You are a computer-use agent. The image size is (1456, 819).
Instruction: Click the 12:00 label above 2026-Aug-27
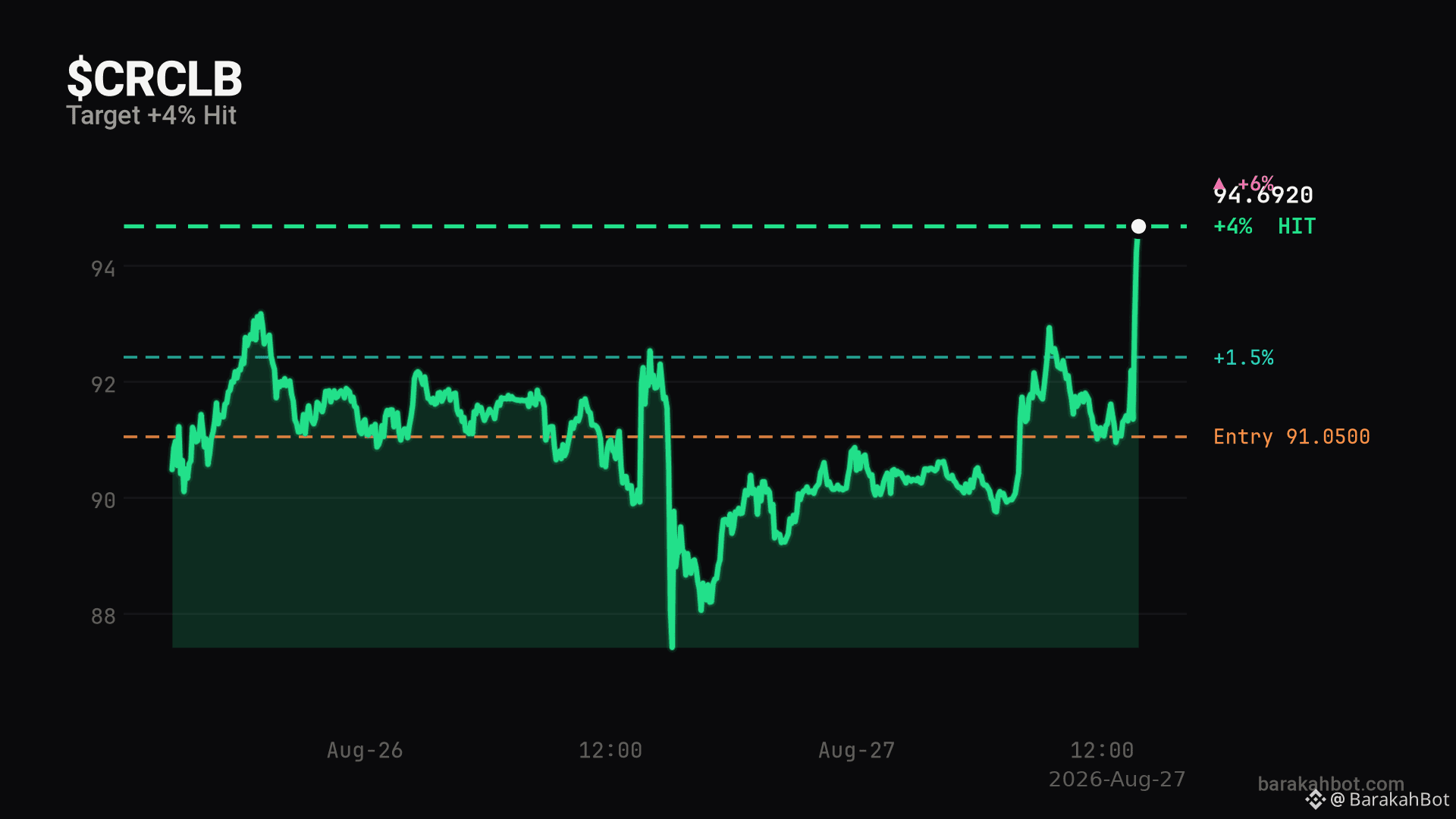coord(1102,750)
